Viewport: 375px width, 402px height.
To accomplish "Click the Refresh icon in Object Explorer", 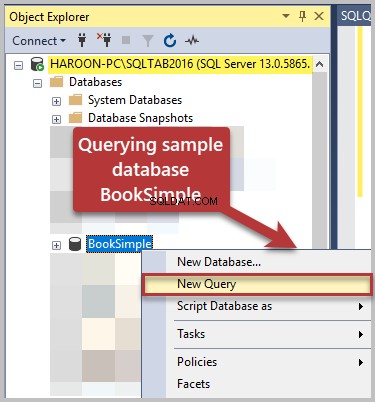I will click(170, 41).
